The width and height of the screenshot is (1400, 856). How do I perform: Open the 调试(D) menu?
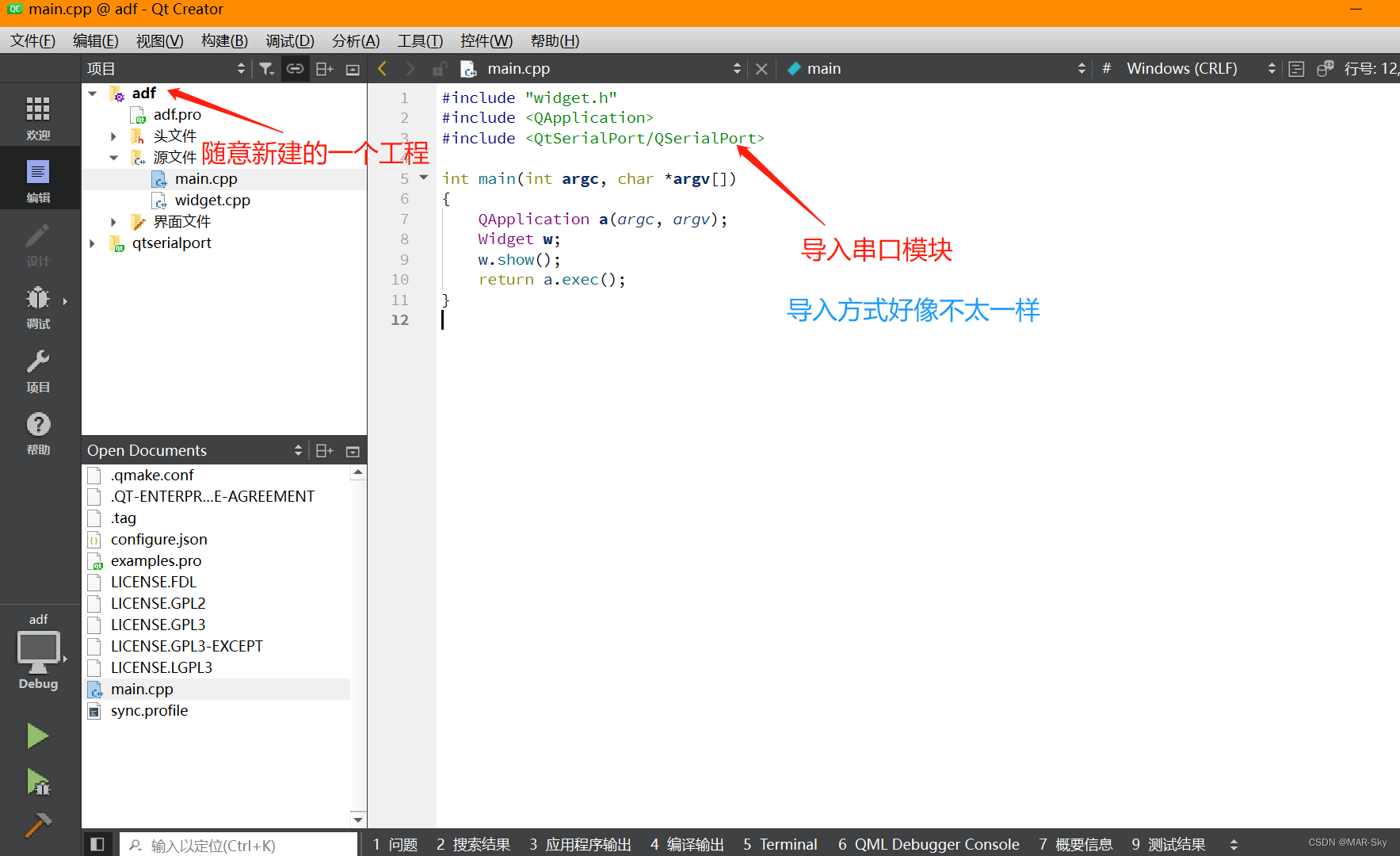tap(290, 40)
